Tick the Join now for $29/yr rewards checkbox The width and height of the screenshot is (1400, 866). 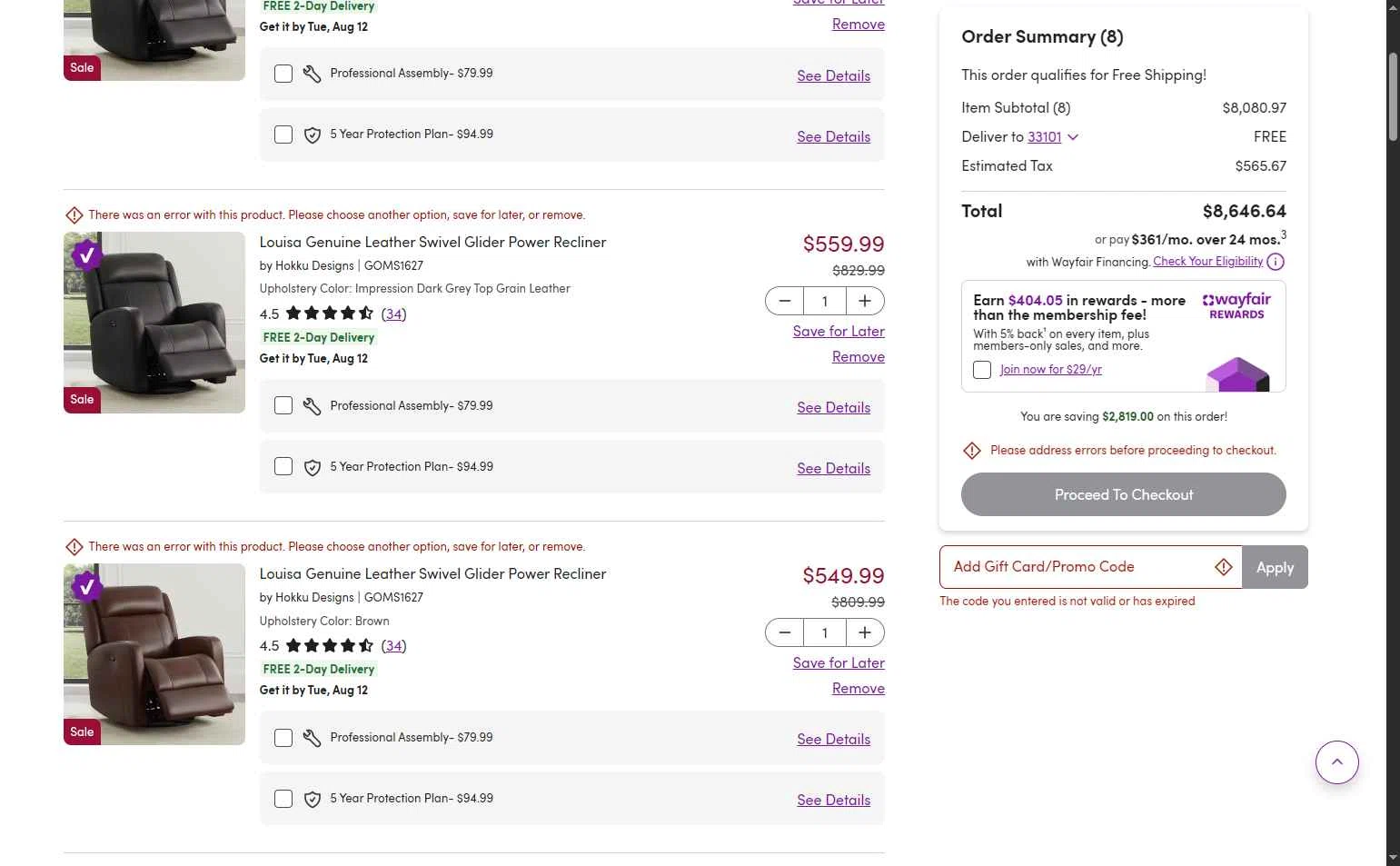click(982, 370)
